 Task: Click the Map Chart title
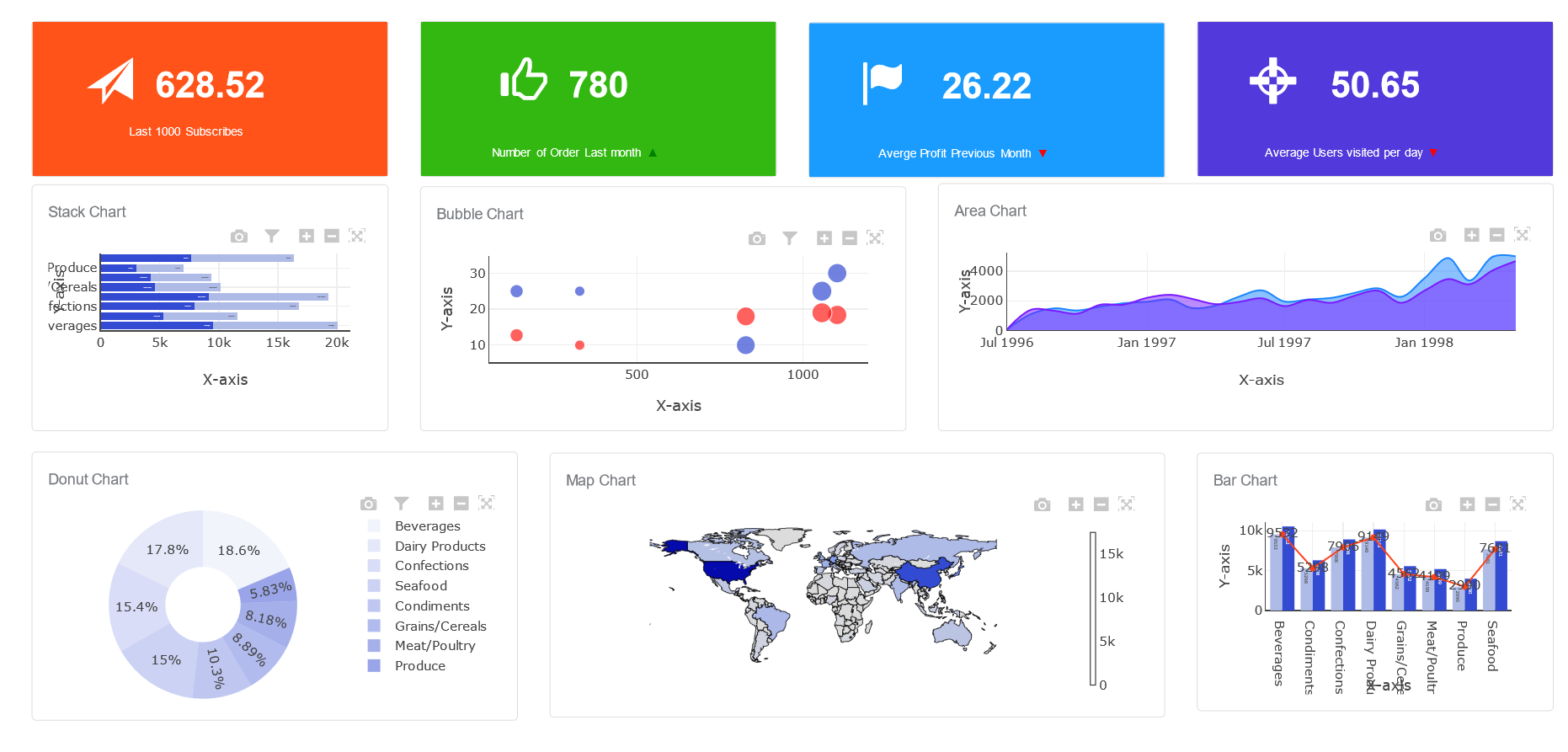coord(601,481)
